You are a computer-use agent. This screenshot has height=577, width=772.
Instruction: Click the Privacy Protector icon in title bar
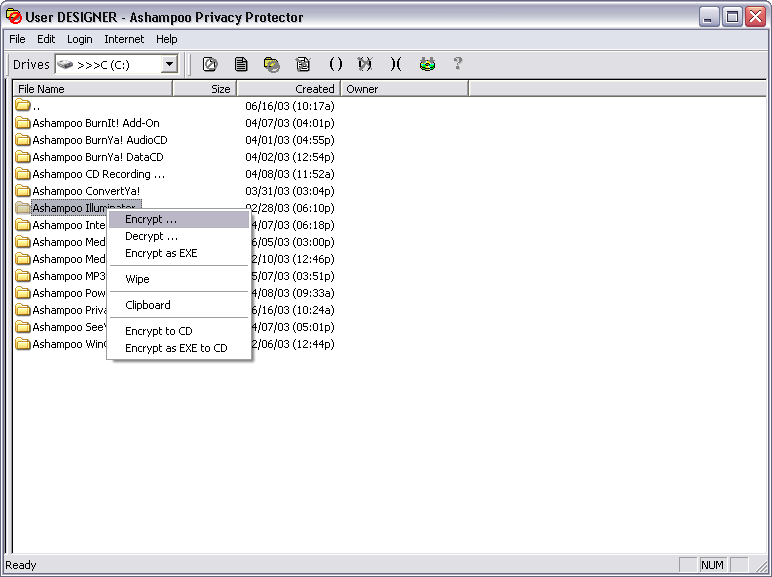point(14,17)
